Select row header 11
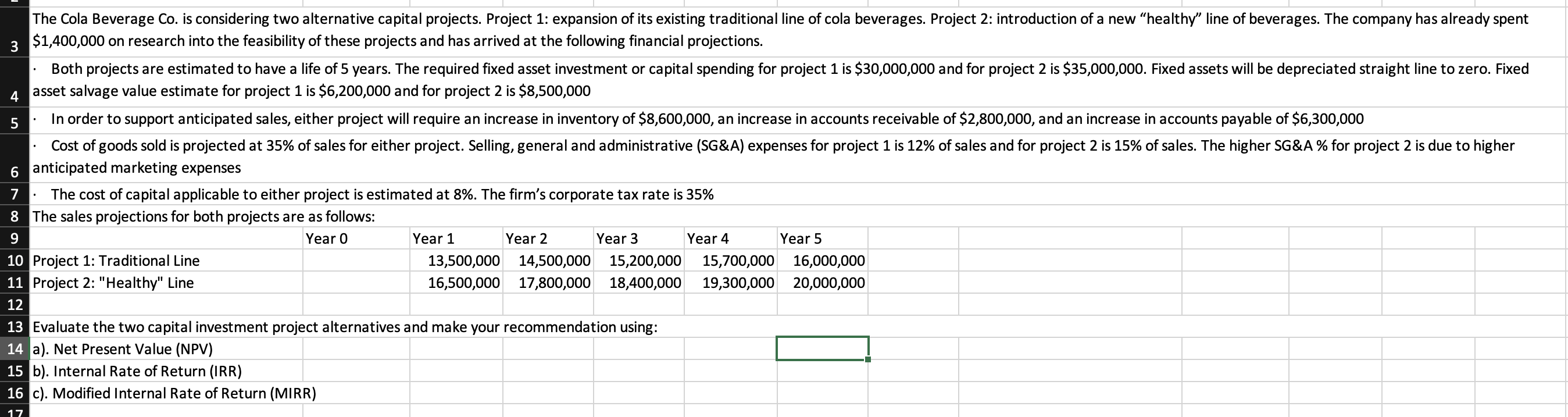1568x417 pixels. 14,283
